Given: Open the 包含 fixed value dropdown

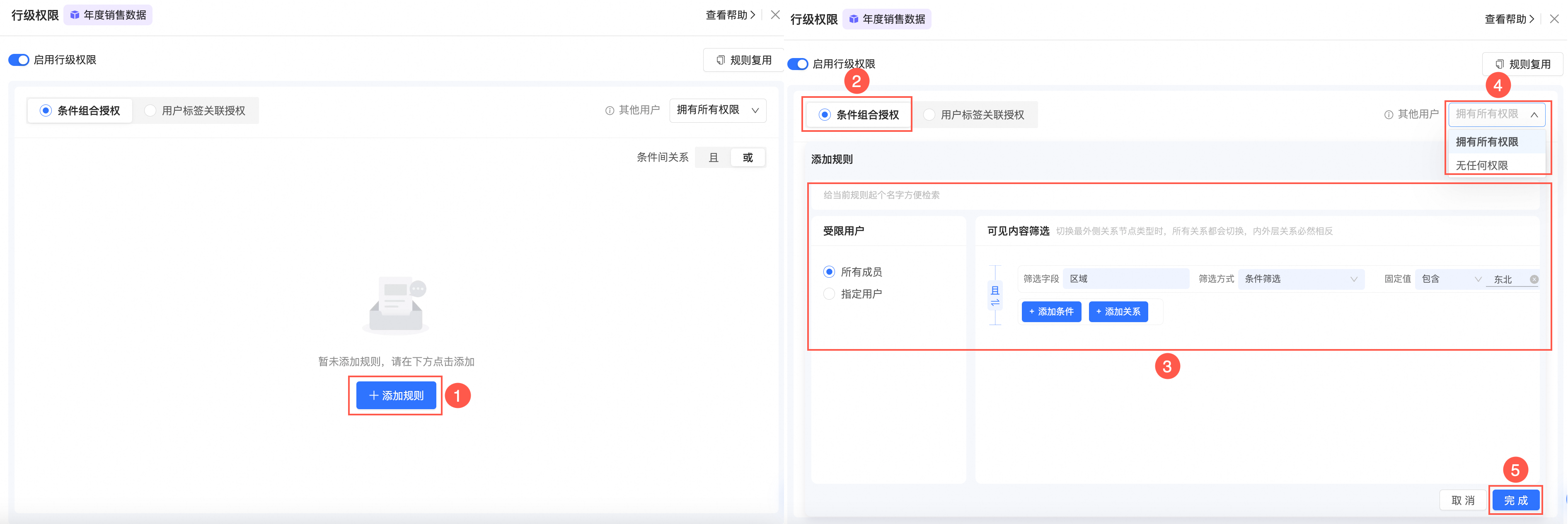Looking at the screenshot, I should [1451, 279].
